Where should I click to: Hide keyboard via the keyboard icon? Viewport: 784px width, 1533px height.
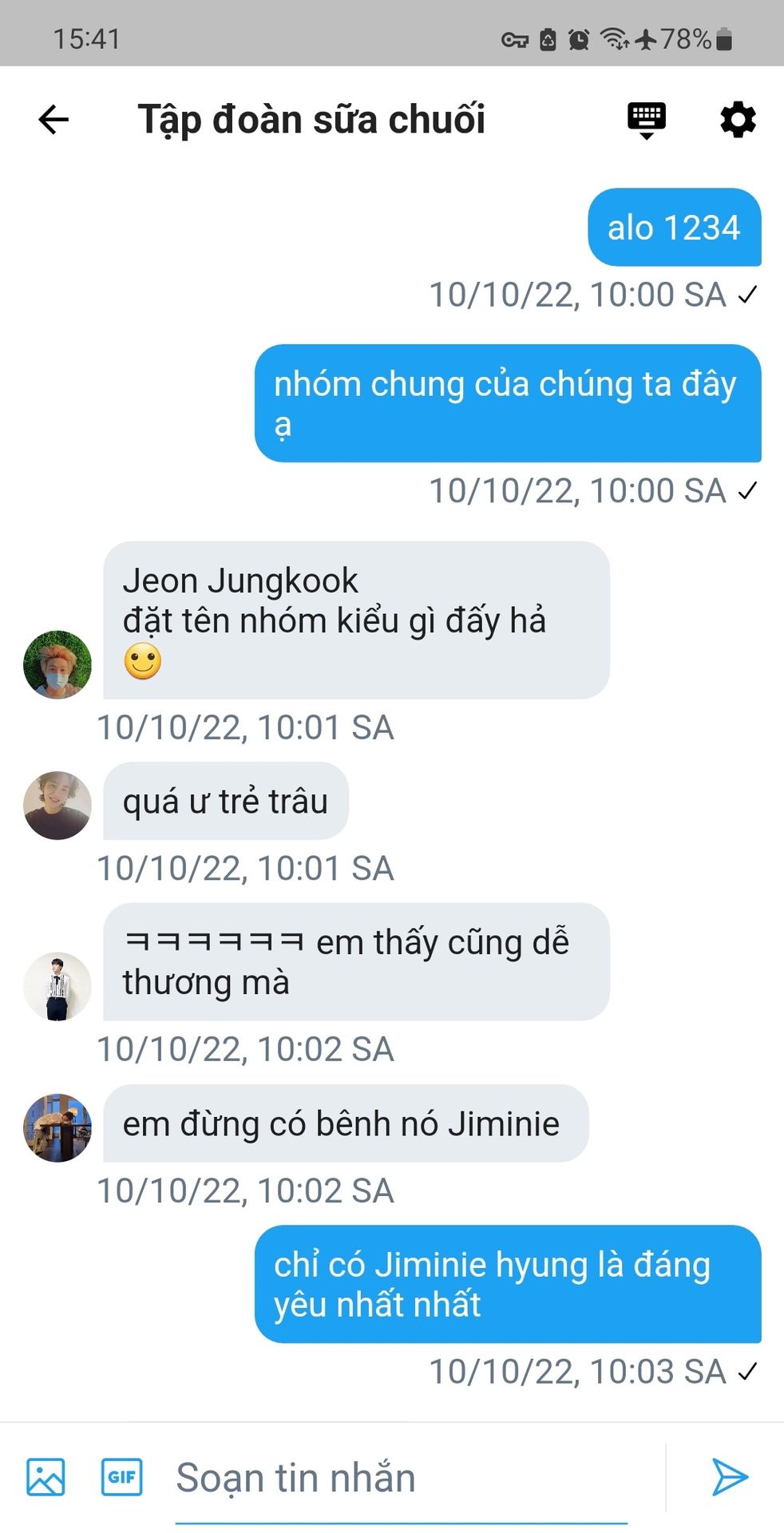pos(647,121)
